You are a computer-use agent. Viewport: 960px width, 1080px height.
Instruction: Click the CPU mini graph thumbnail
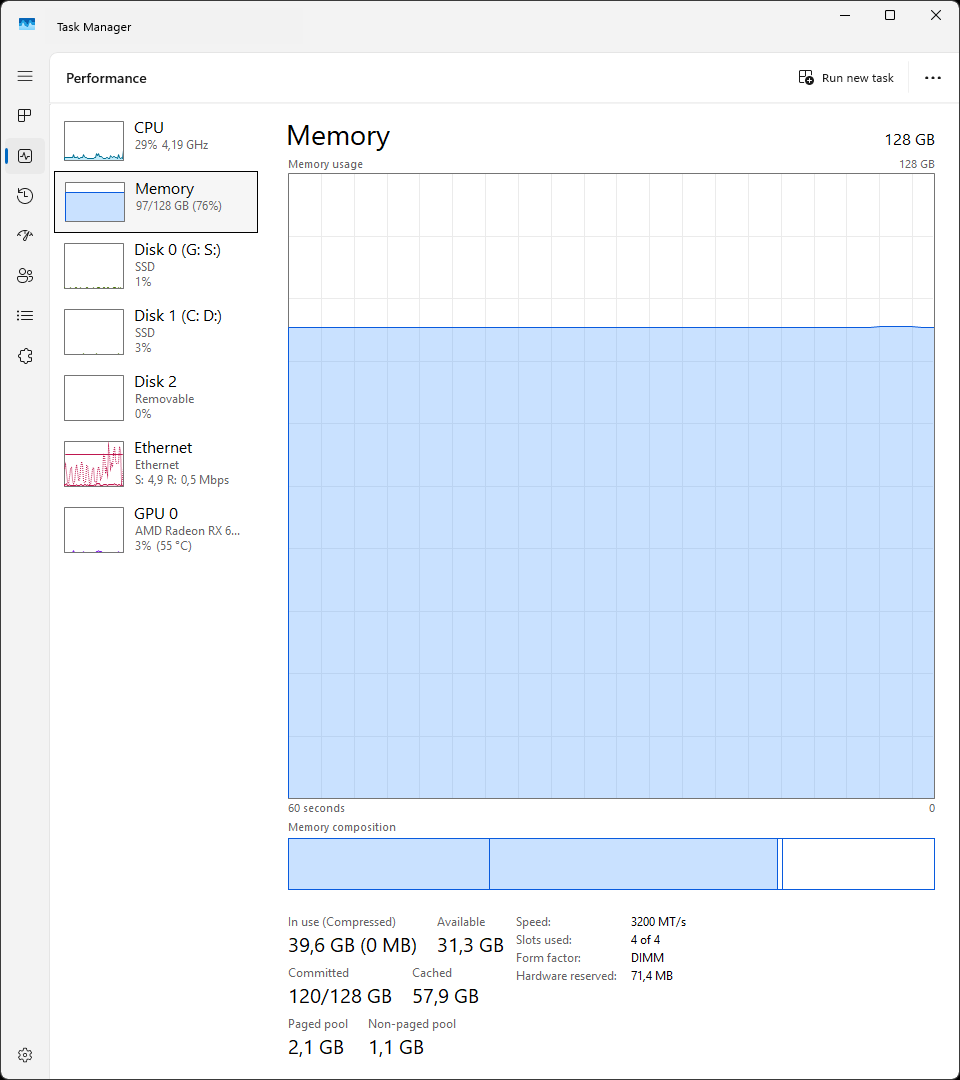[94, 141]
